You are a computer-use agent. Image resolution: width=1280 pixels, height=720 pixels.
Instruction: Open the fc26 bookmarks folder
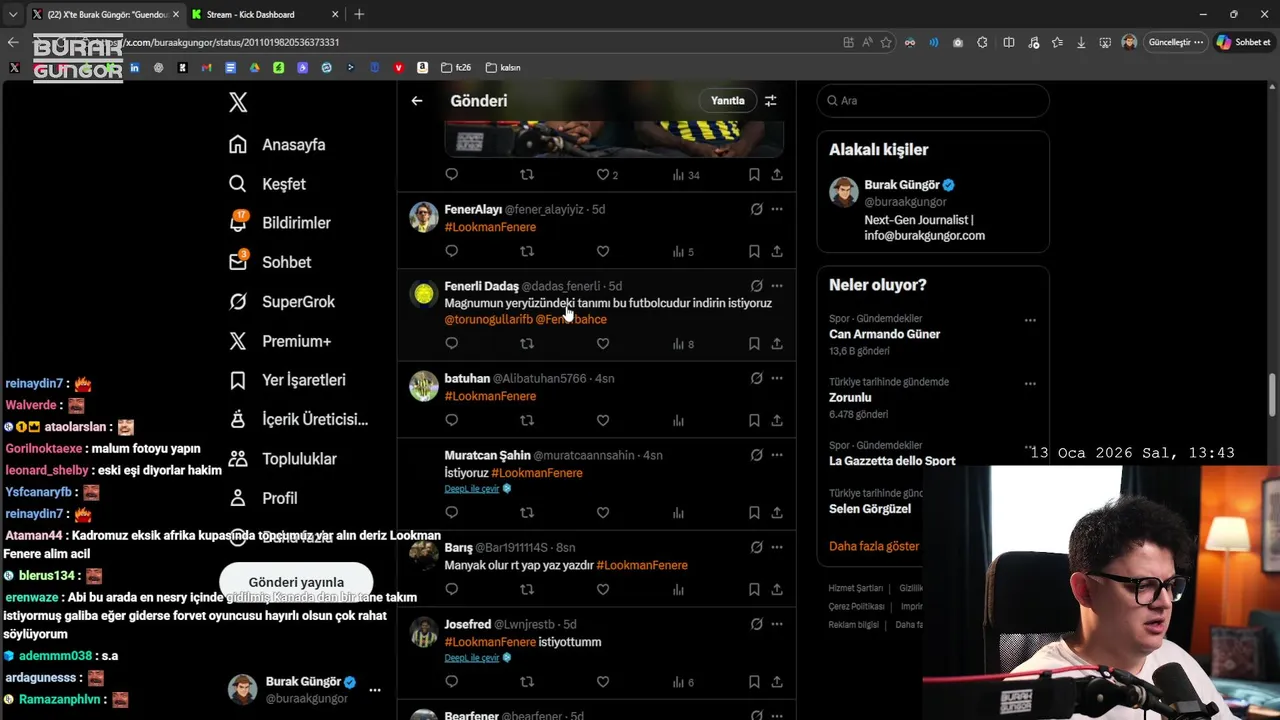(x=456, y=68)
